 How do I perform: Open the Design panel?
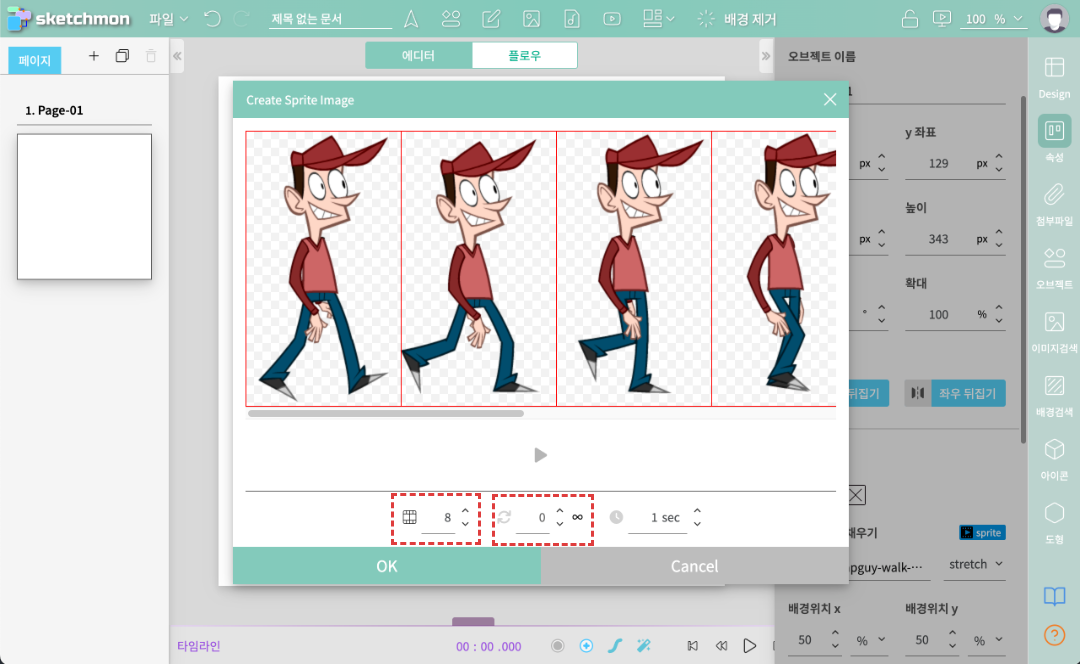tap(1054, 78)
